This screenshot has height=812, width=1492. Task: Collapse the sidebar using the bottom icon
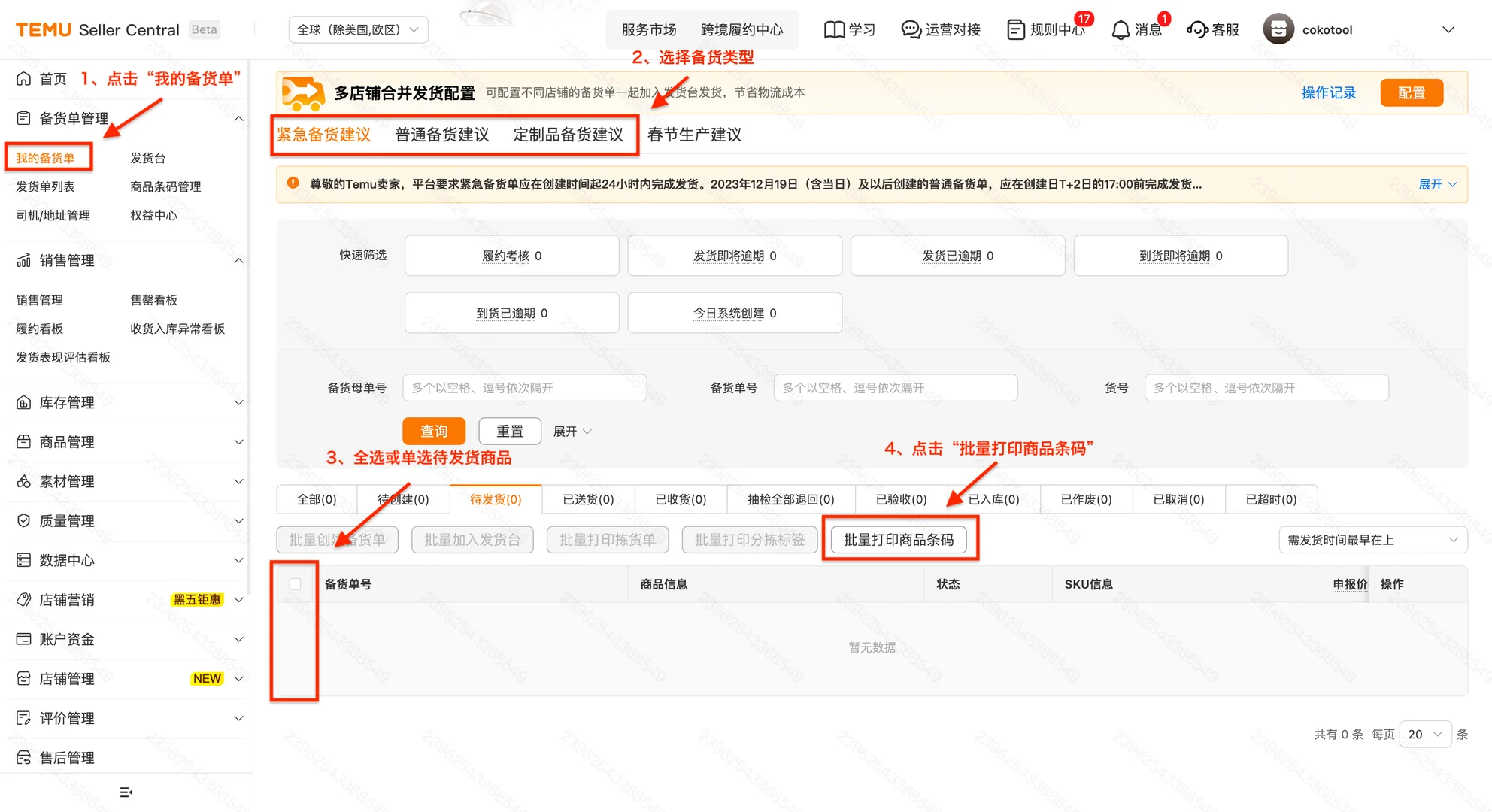click(126, 792)
